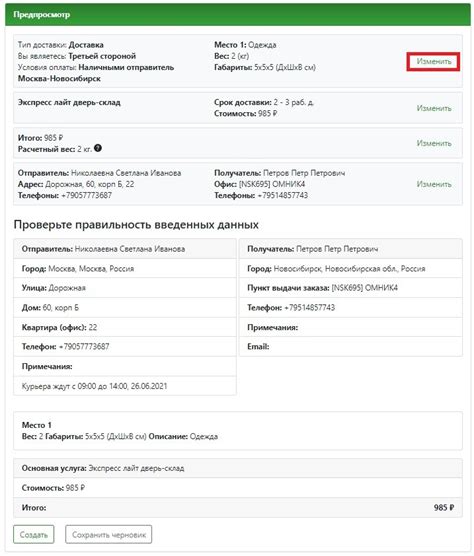Select Место 1 heading in cargo block
Screen dimensions: 474x556
(x=37, y=425)
